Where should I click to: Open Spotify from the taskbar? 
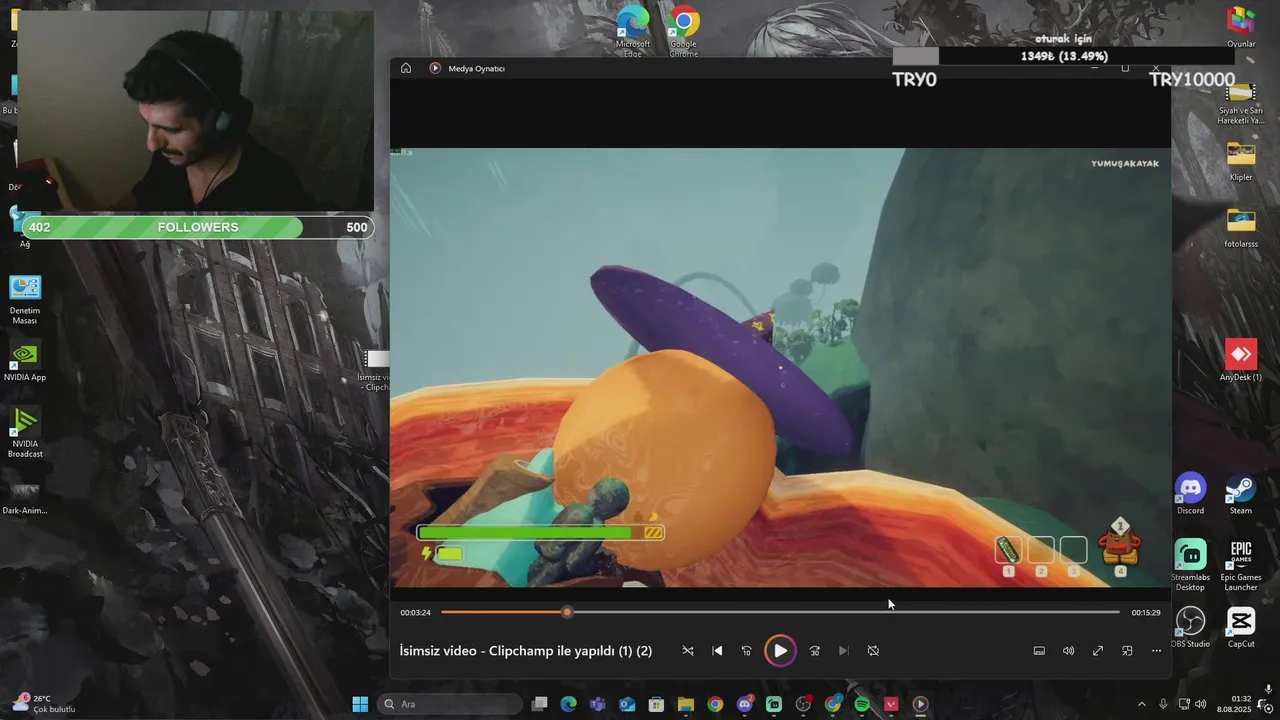coord(862,704)
